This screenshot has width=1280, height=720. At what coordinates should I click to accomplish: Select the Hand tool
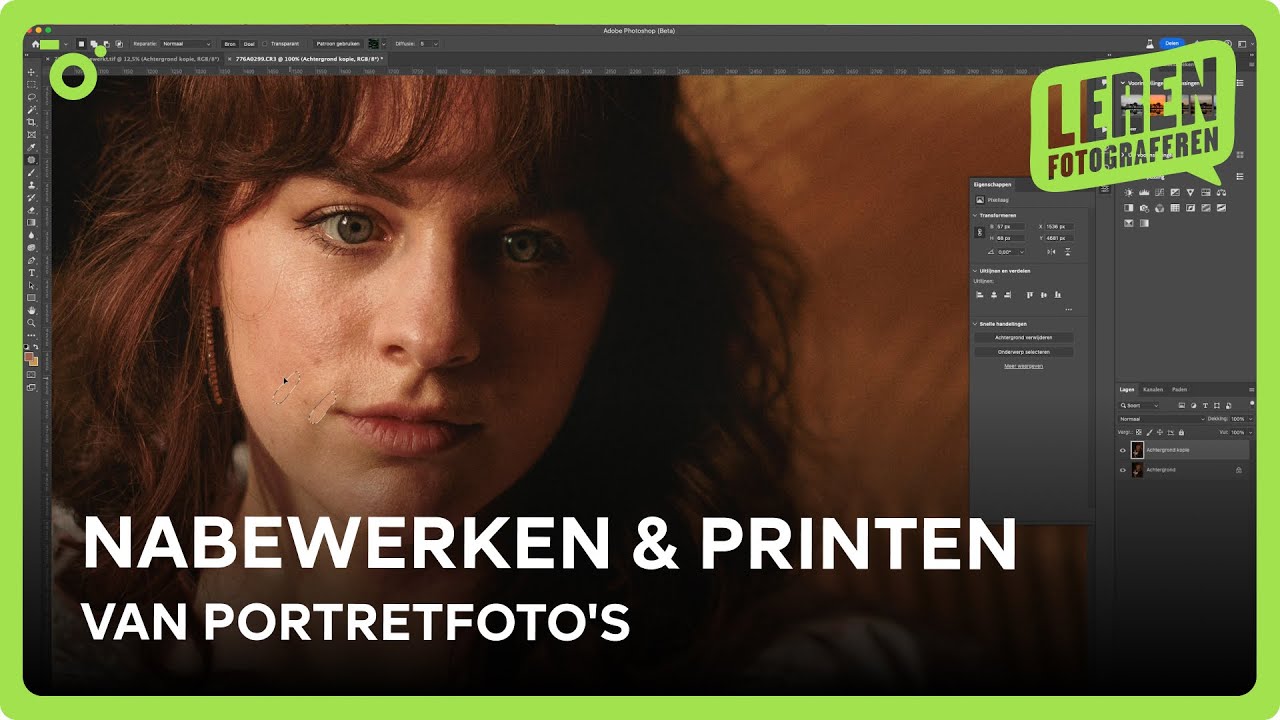pos(31,310)
